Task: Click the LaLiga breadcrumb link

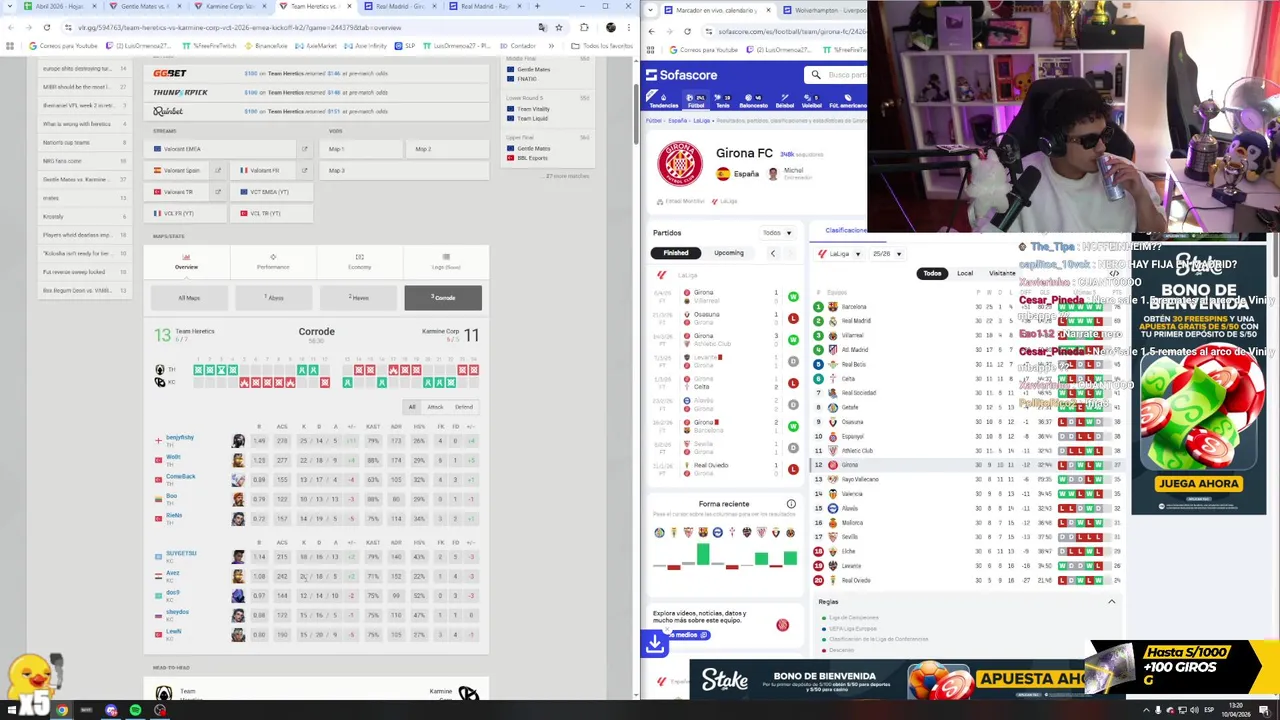Action: (x=704, y=120)
